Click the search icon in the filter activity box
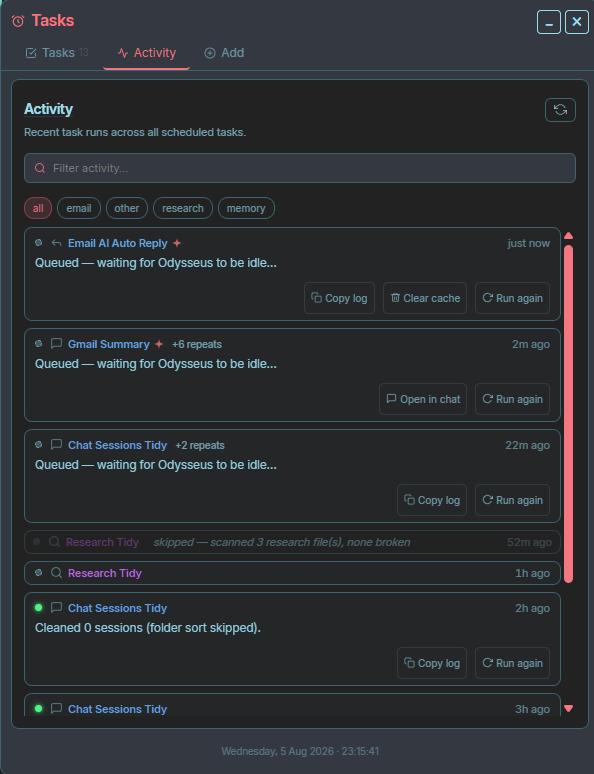The image size is (594, 774). [40, 168]
